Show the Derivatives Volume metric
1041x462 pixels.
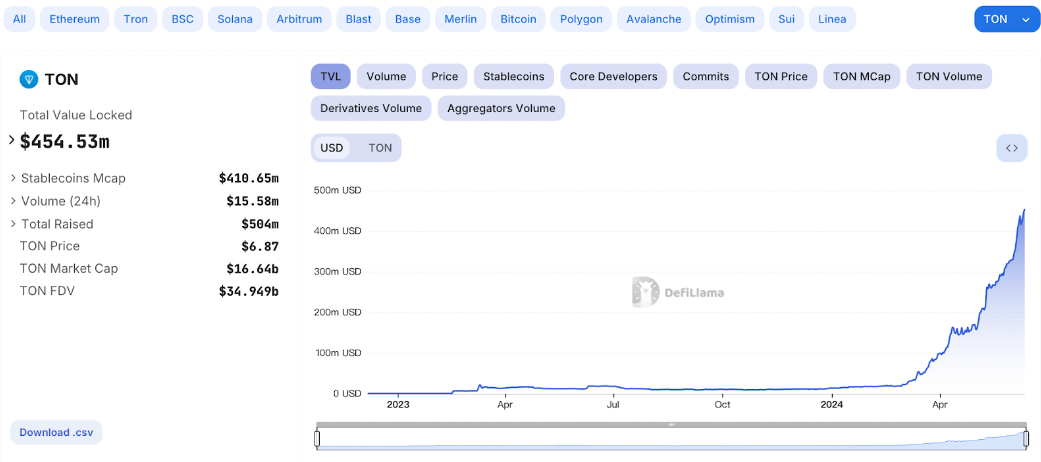pyautogui.click(x=372, y=108)
